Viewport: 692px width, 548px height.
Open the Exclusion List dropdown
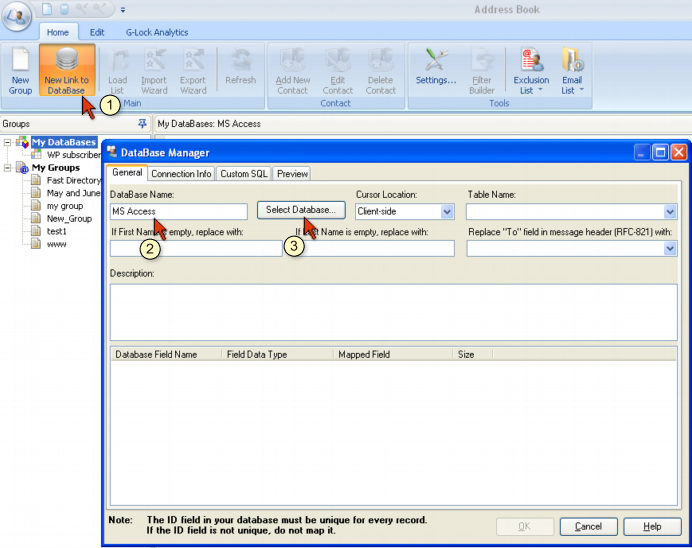point(531,71)
